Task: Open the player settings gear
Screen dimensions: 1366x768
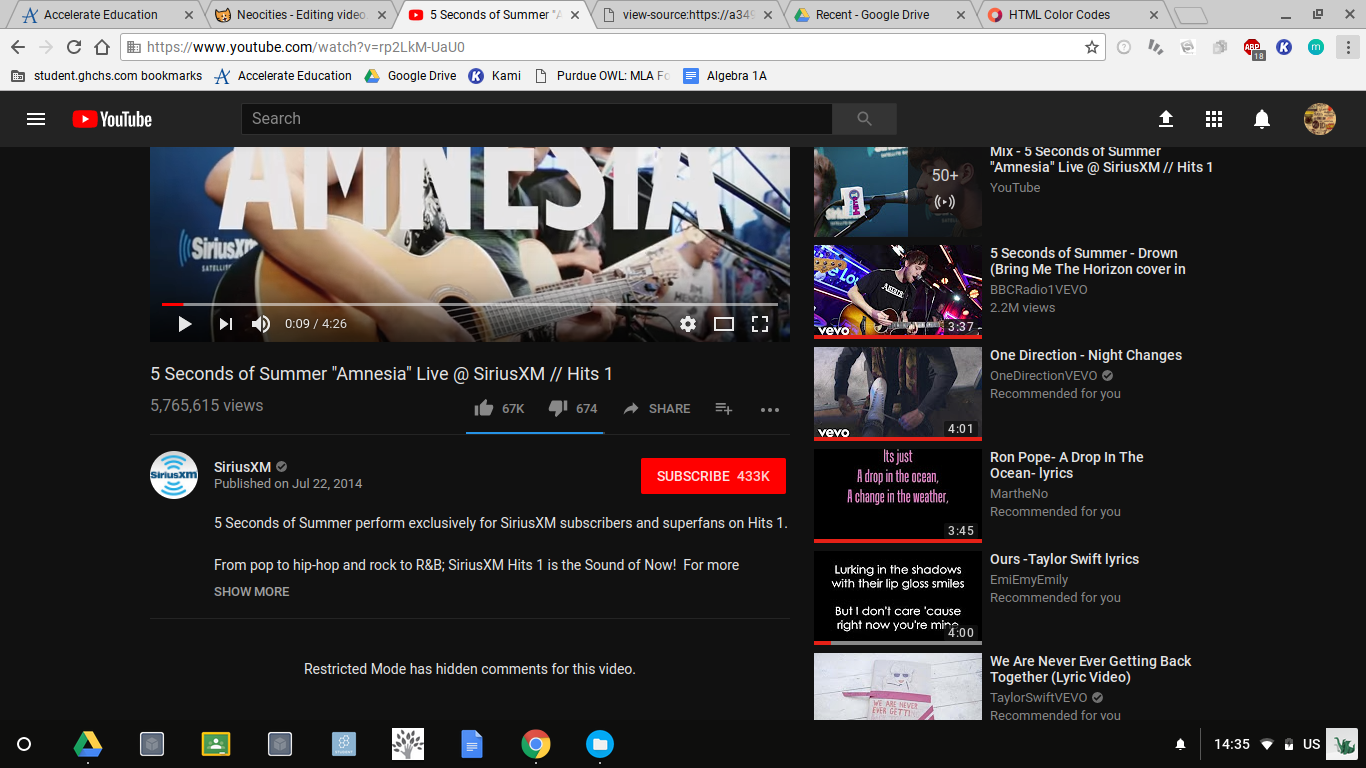Action: click(x=688, y=324)
